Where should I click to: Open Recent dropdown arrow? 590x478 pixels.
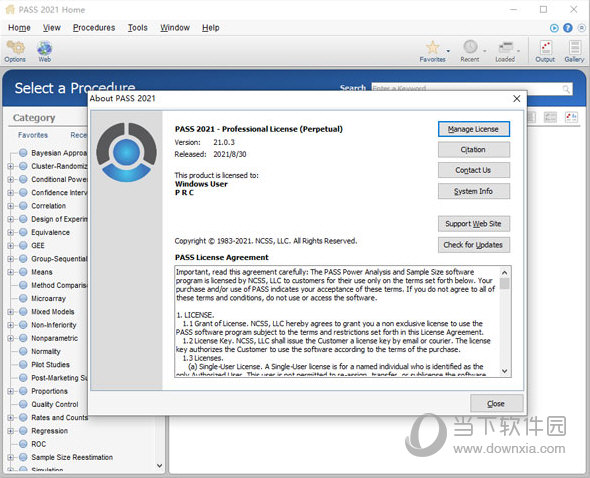point(485,51)
